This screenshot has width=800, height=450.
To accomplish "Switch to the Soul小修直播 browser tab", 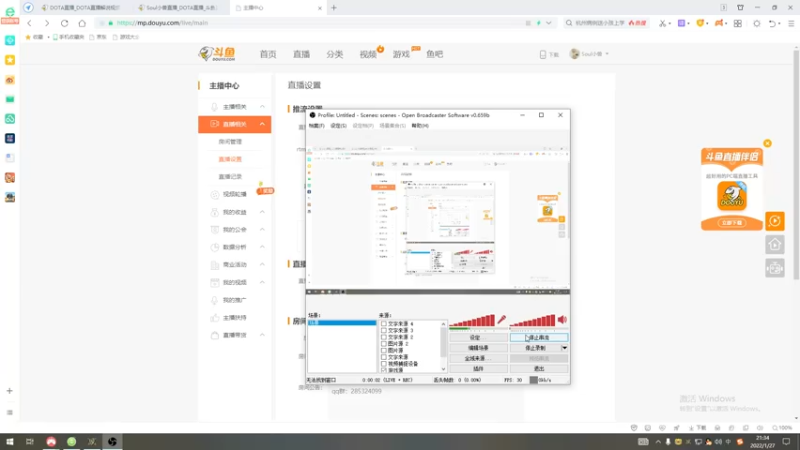I will (x=181, y=8).
